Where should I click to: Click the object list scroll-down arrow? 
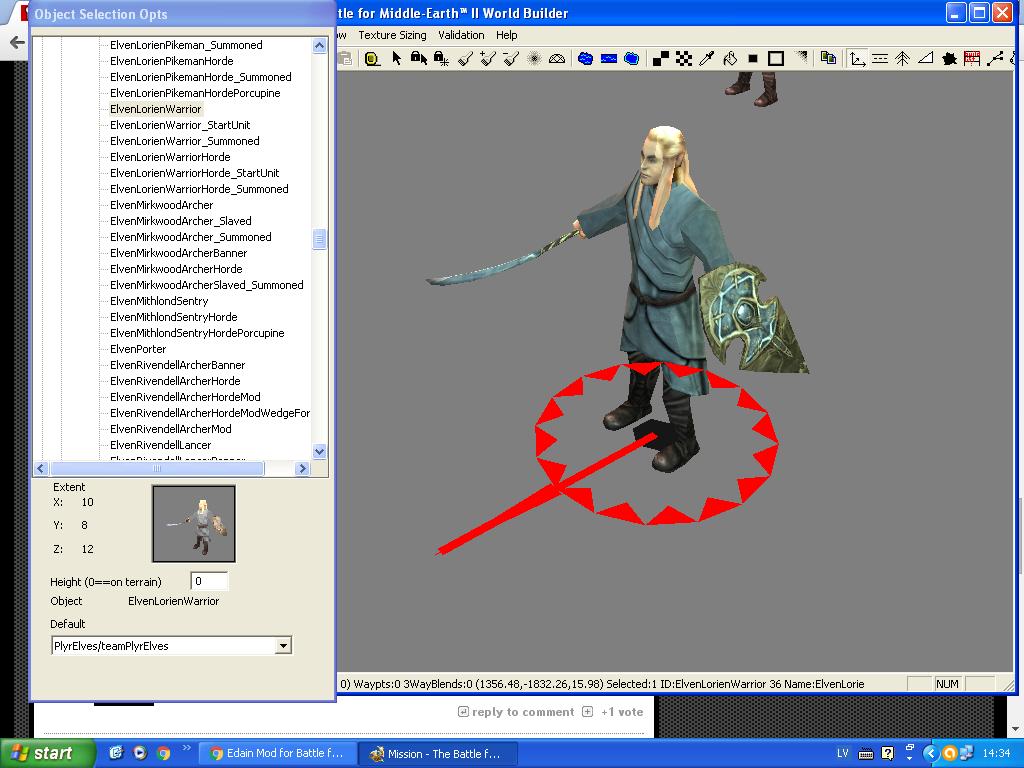point(319,451)
